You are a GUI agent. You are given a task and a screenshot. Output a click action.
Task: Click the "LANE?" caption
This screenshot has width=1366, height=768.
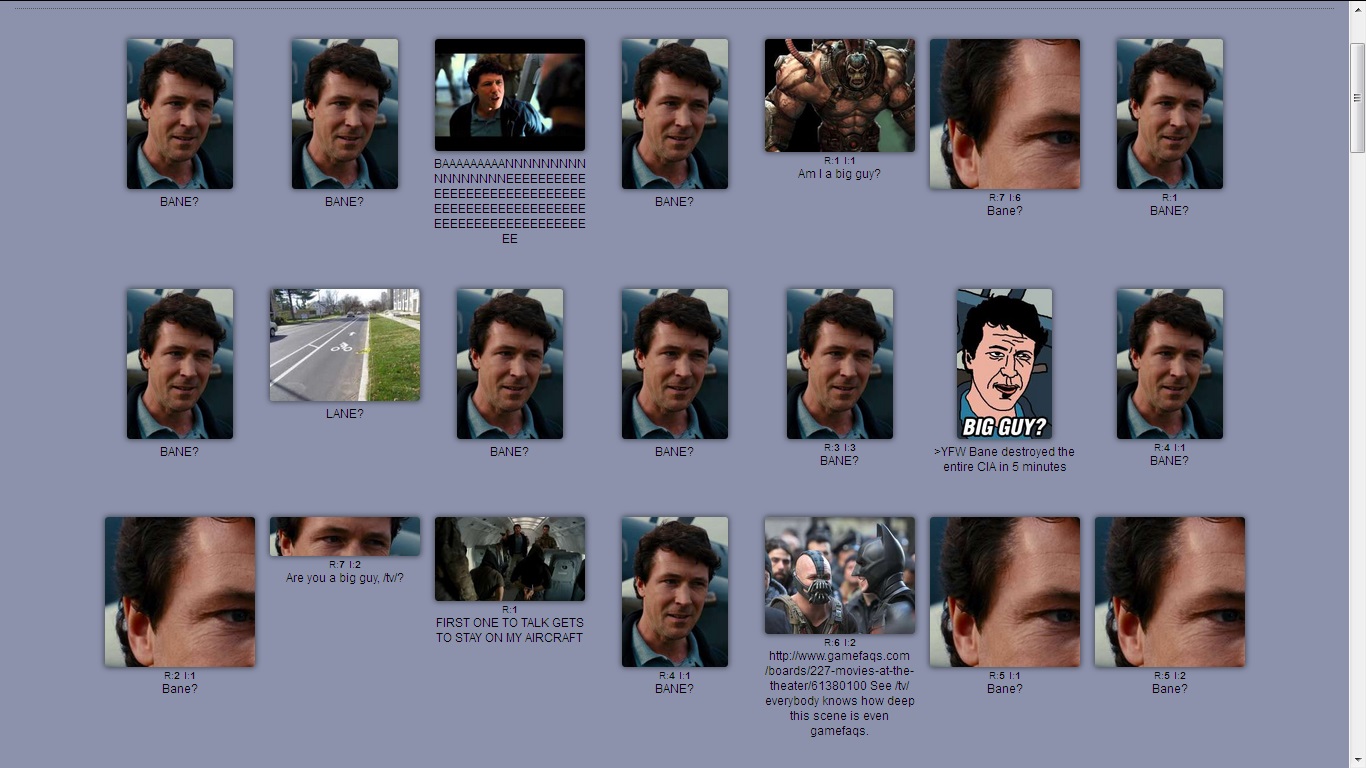coord(345,414)
